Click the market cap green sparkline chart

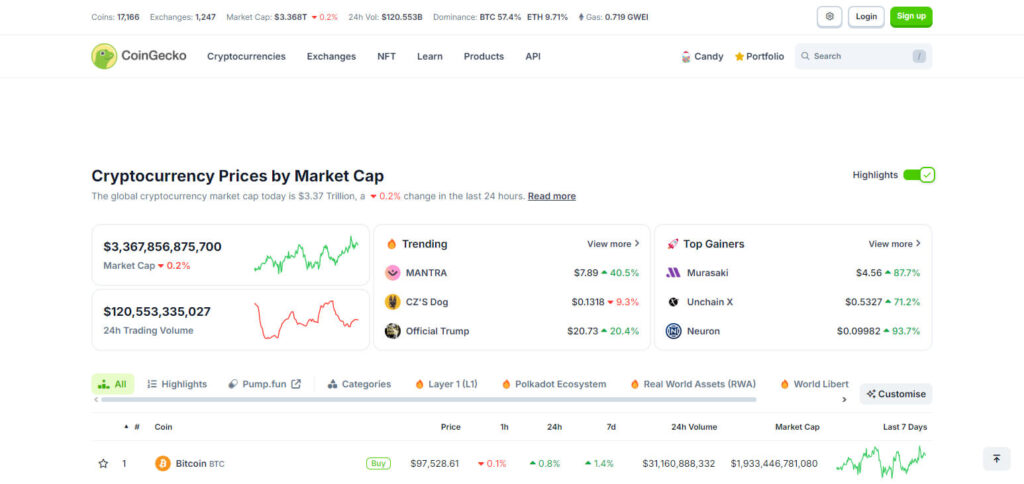(306, 255)
